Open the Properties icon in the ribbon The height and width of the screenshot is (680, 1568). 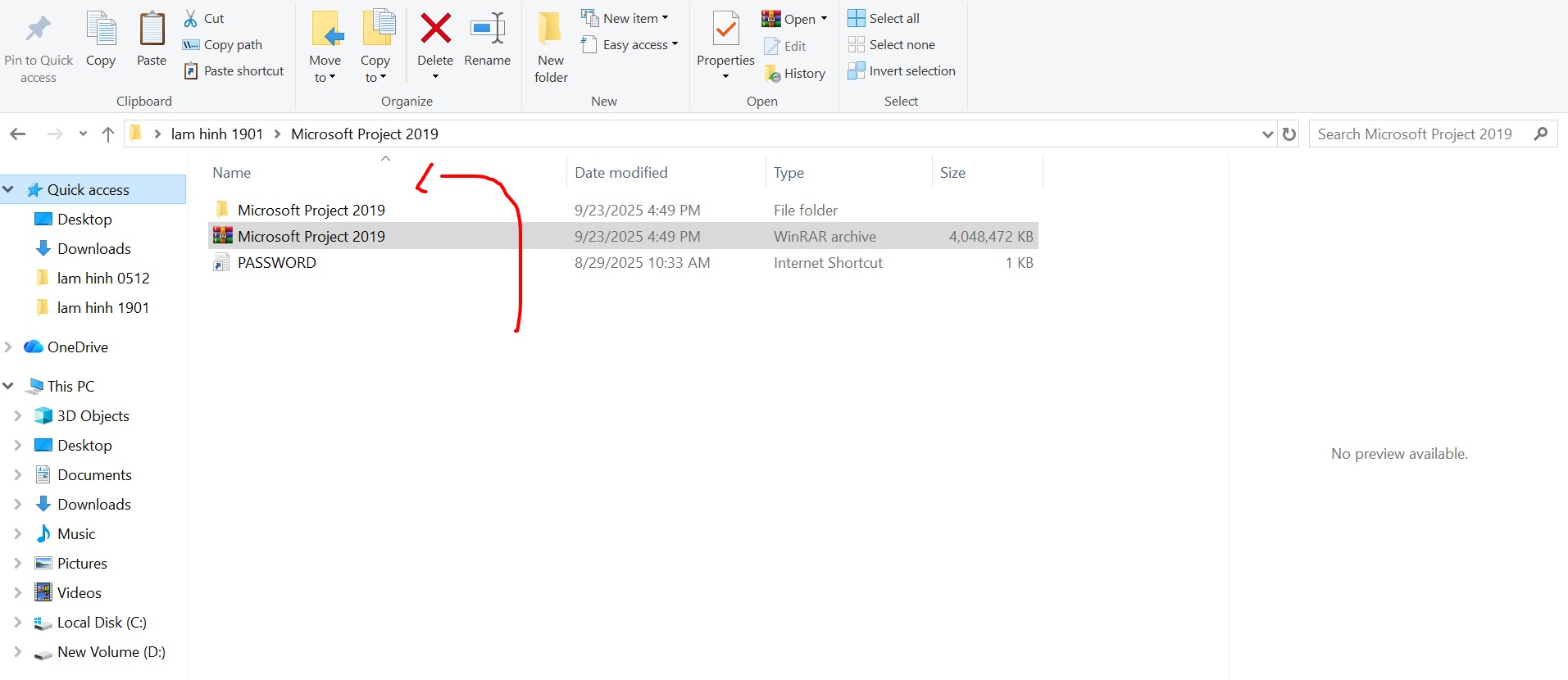pyautogui.click(x=725, y=29)
